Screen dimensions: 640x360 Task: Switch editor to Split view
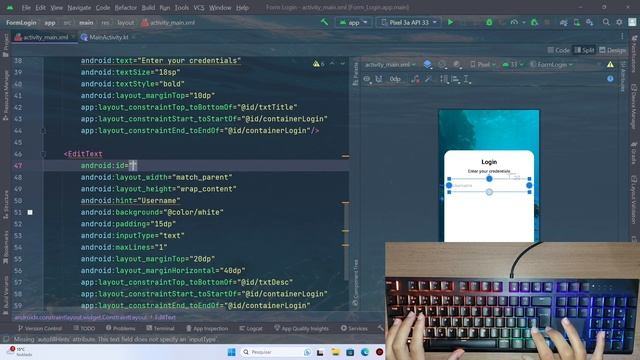[x=584, y=50]
